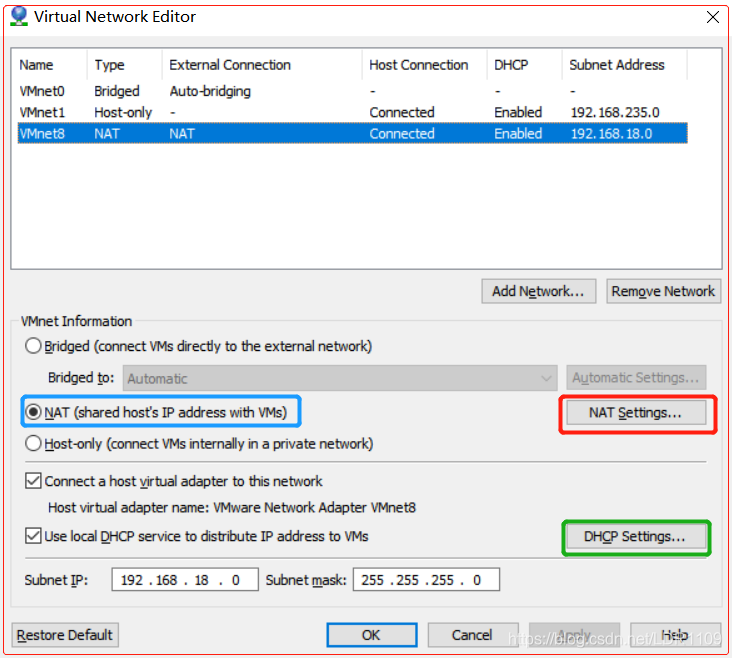Click the Subnet IP input field
The height and width of the screenshot is (658, 732).
[x=185, y=580]
